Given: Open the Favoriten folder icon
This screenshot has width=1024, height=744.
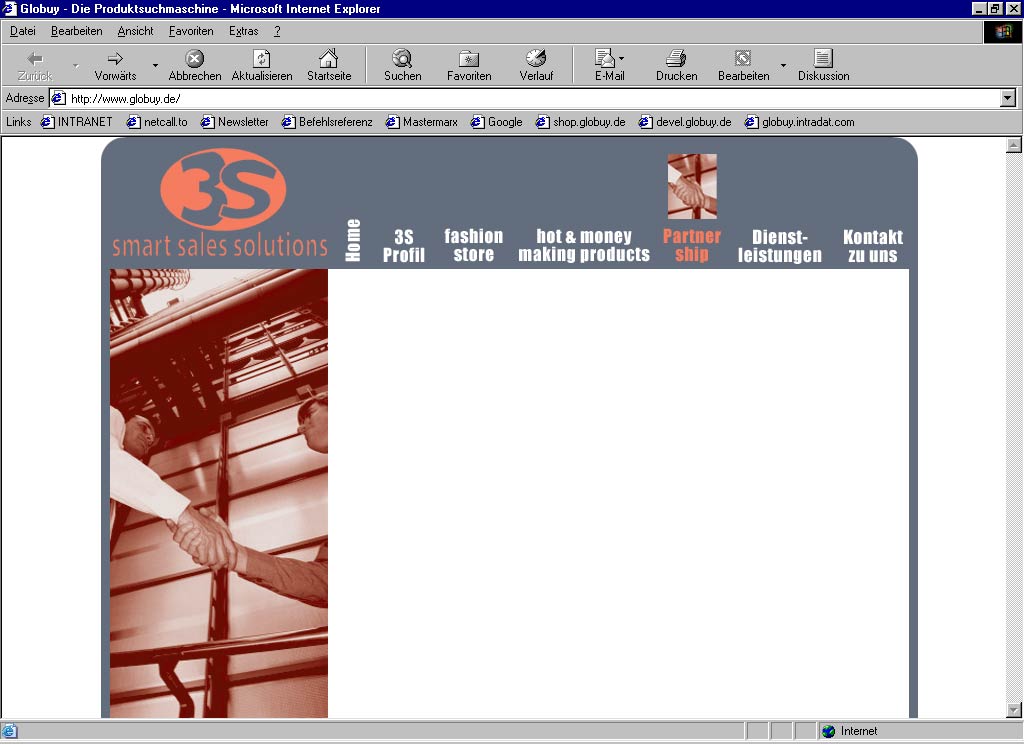Looking at the screenshot, I should pos(469,59).
